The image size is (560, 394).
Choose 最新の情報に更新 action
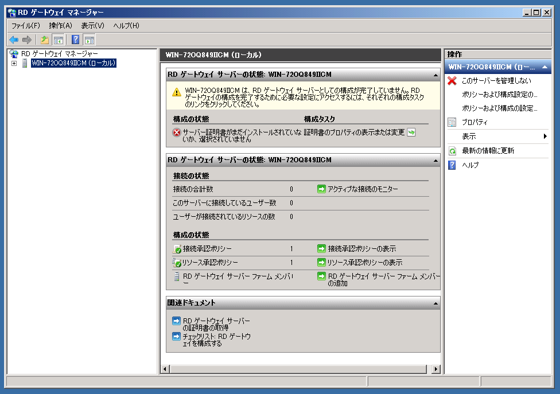(x=488, y=151)
